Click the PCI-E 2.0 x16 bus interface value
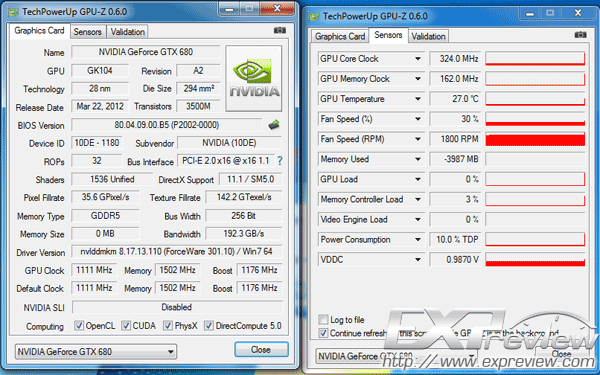Screen dimensions: 600x375 (x=225, y=161)
